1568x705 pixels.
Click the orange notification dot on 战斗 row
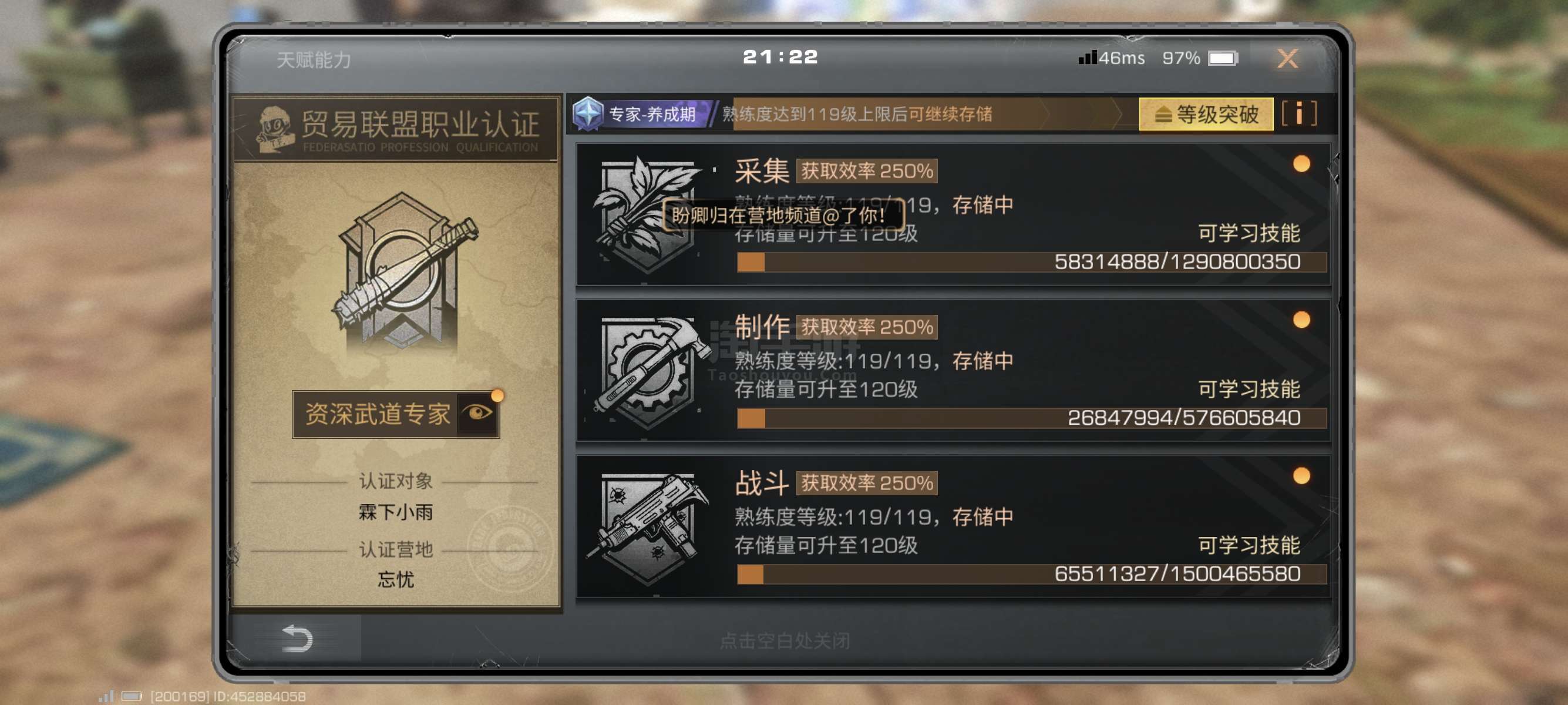1301,475
